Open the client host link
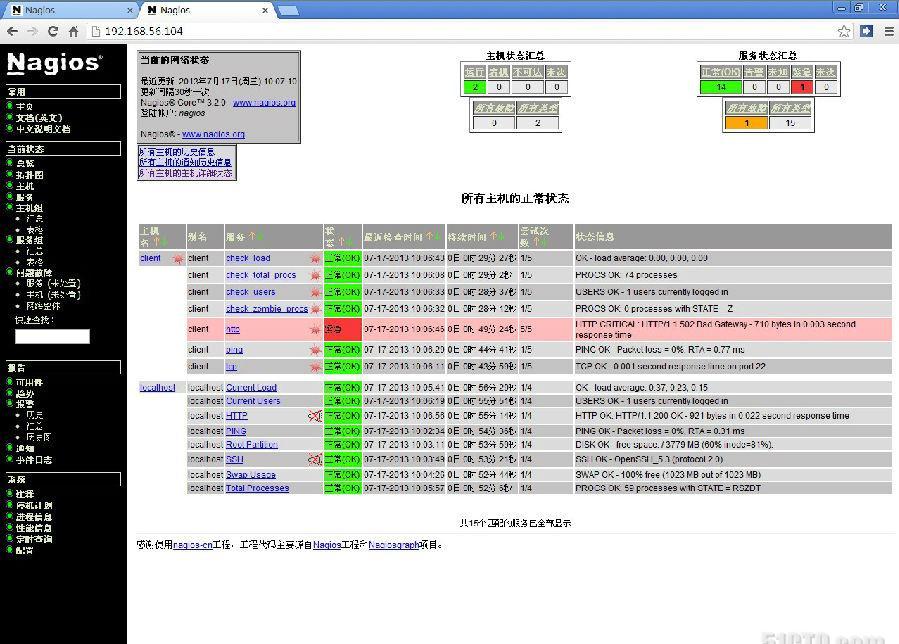The width and height of the screenshot is (899, 644). (x=150, y=258)
